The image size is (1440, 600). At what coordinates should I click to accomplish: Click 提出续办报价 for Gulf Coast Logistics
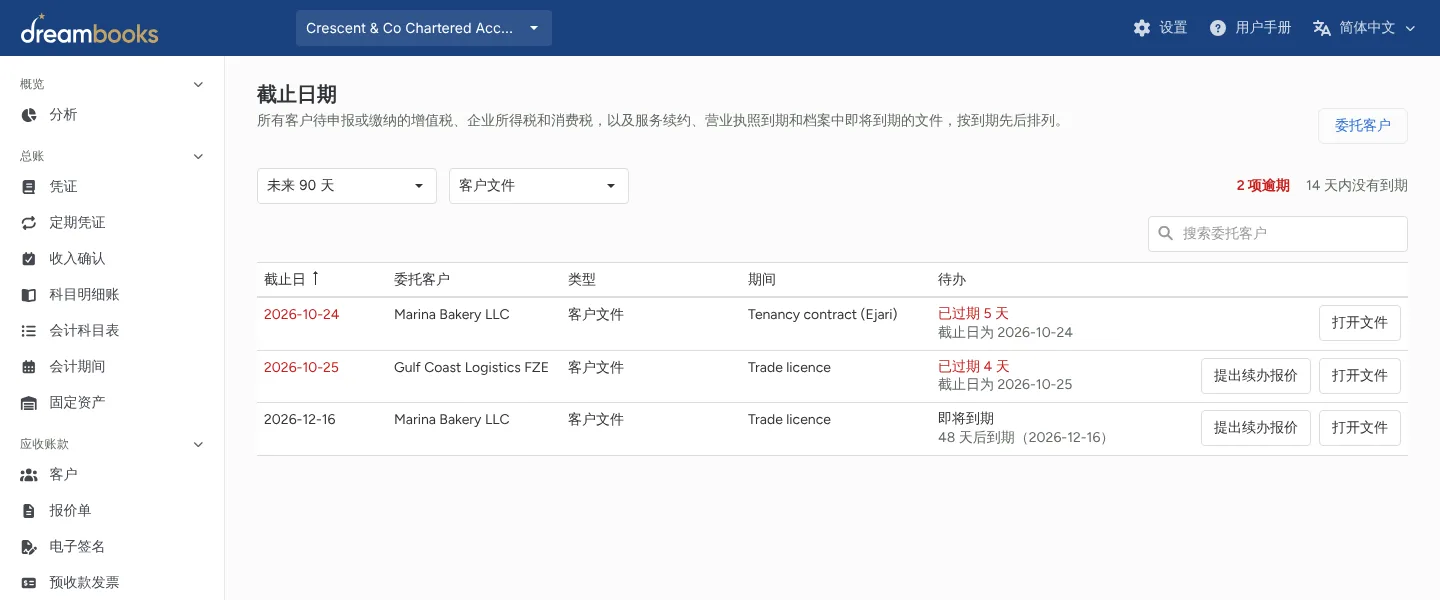(x=1256, y=376)
